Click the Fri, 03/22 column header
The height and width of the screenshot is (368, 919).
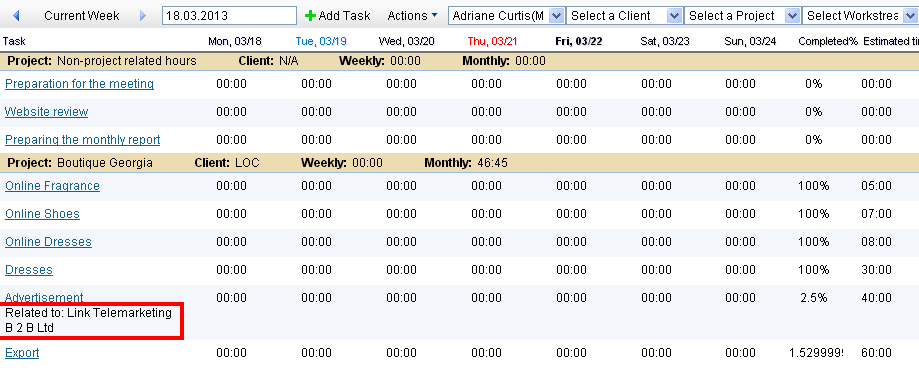(x=579, y=42)
